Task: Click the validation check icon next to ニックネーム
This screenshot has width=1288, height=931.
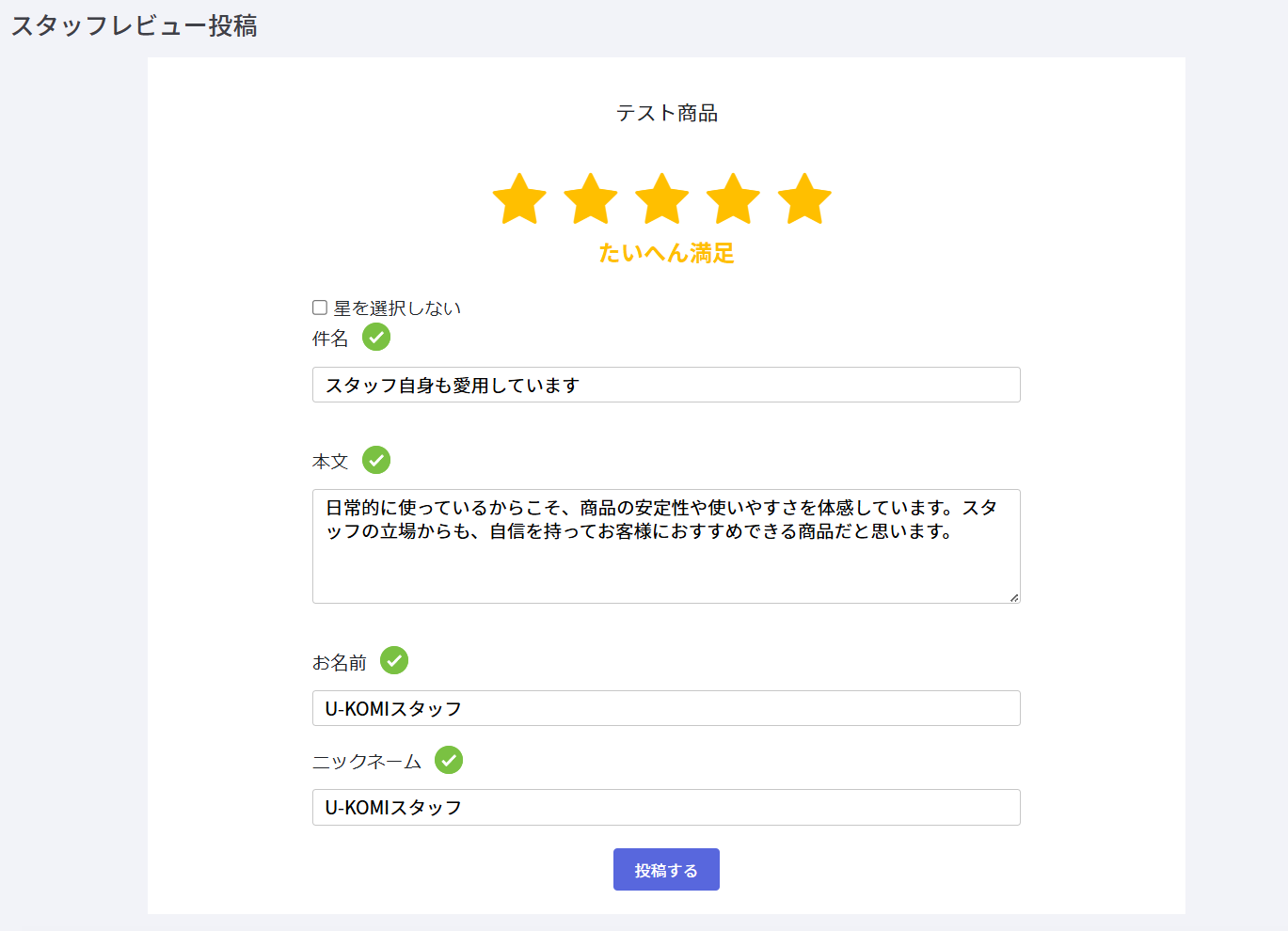Action: [x=449, y=760]
